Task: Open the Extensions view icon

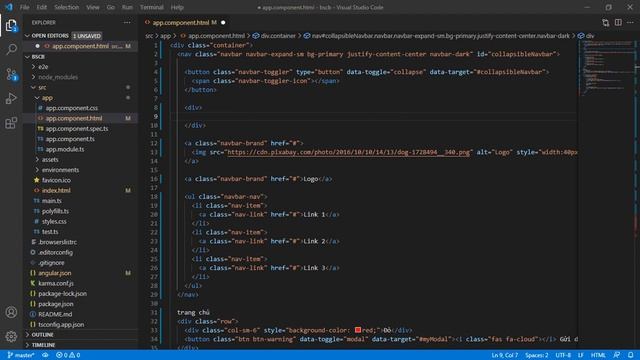Action: point(11,122)
